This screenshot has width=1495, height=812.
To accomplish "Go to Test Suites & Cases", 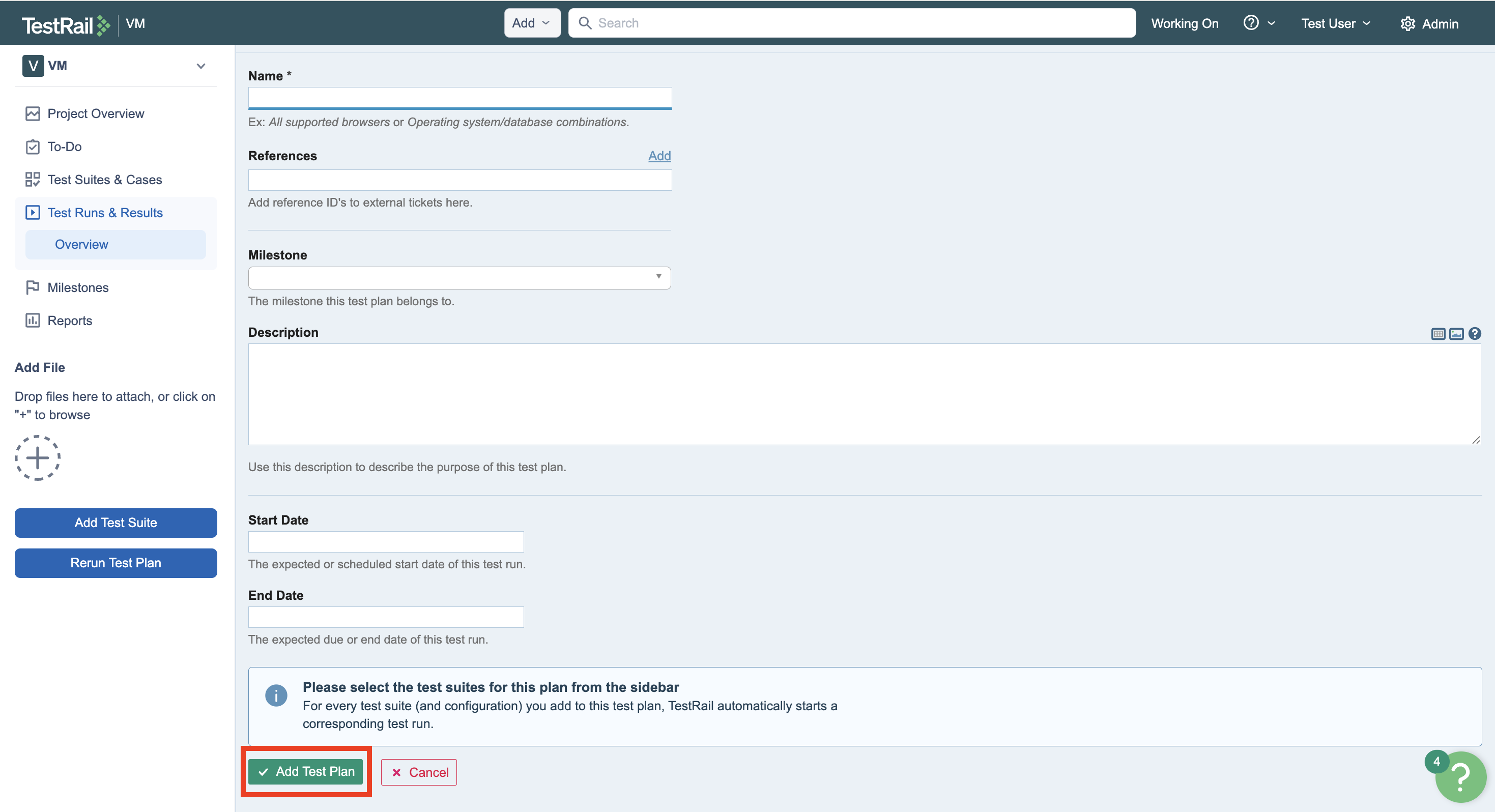I will pos(104,180).
